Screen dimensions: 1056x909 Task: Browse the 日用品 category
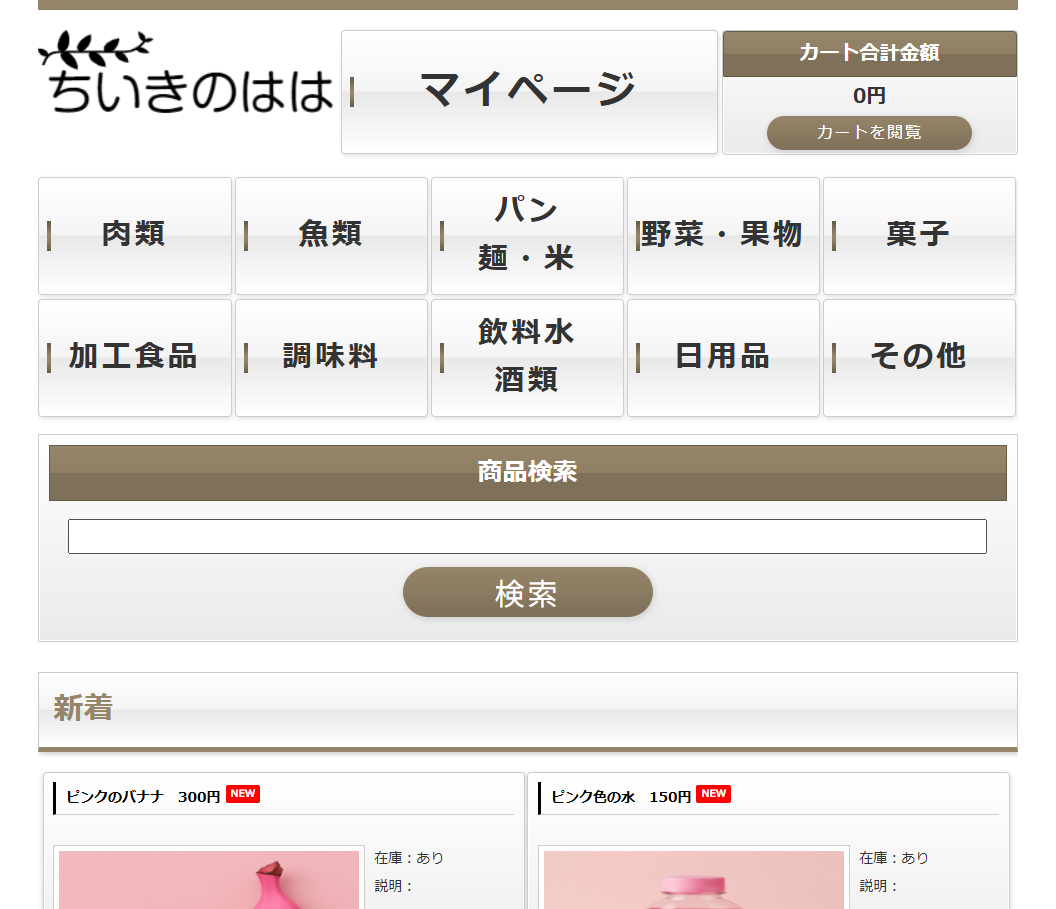722,357
